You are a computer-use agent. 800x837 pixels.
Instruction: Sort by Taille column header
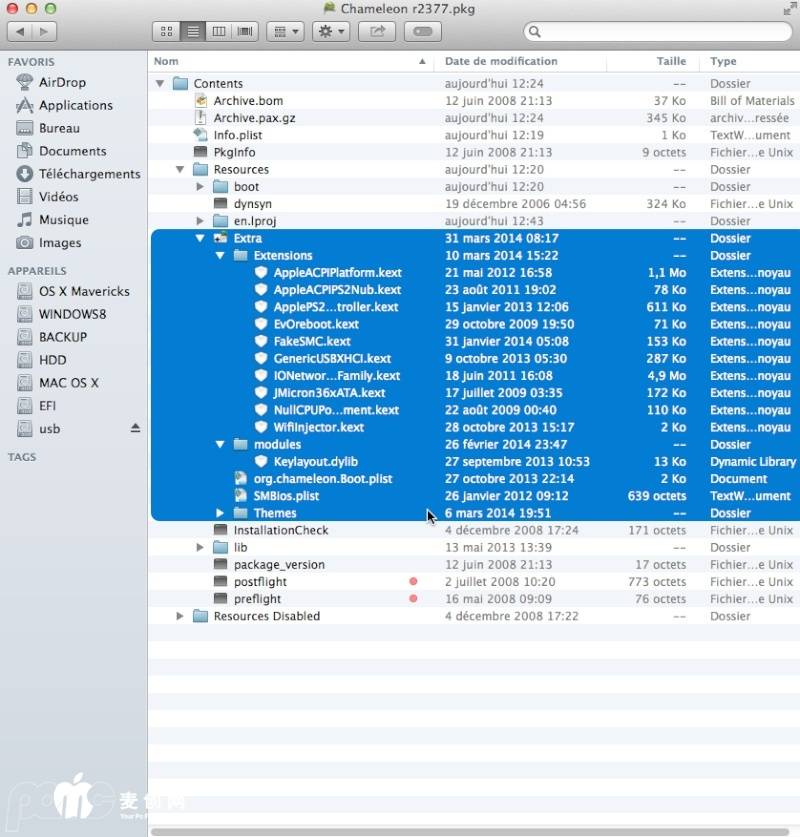(x=670, y=61)
